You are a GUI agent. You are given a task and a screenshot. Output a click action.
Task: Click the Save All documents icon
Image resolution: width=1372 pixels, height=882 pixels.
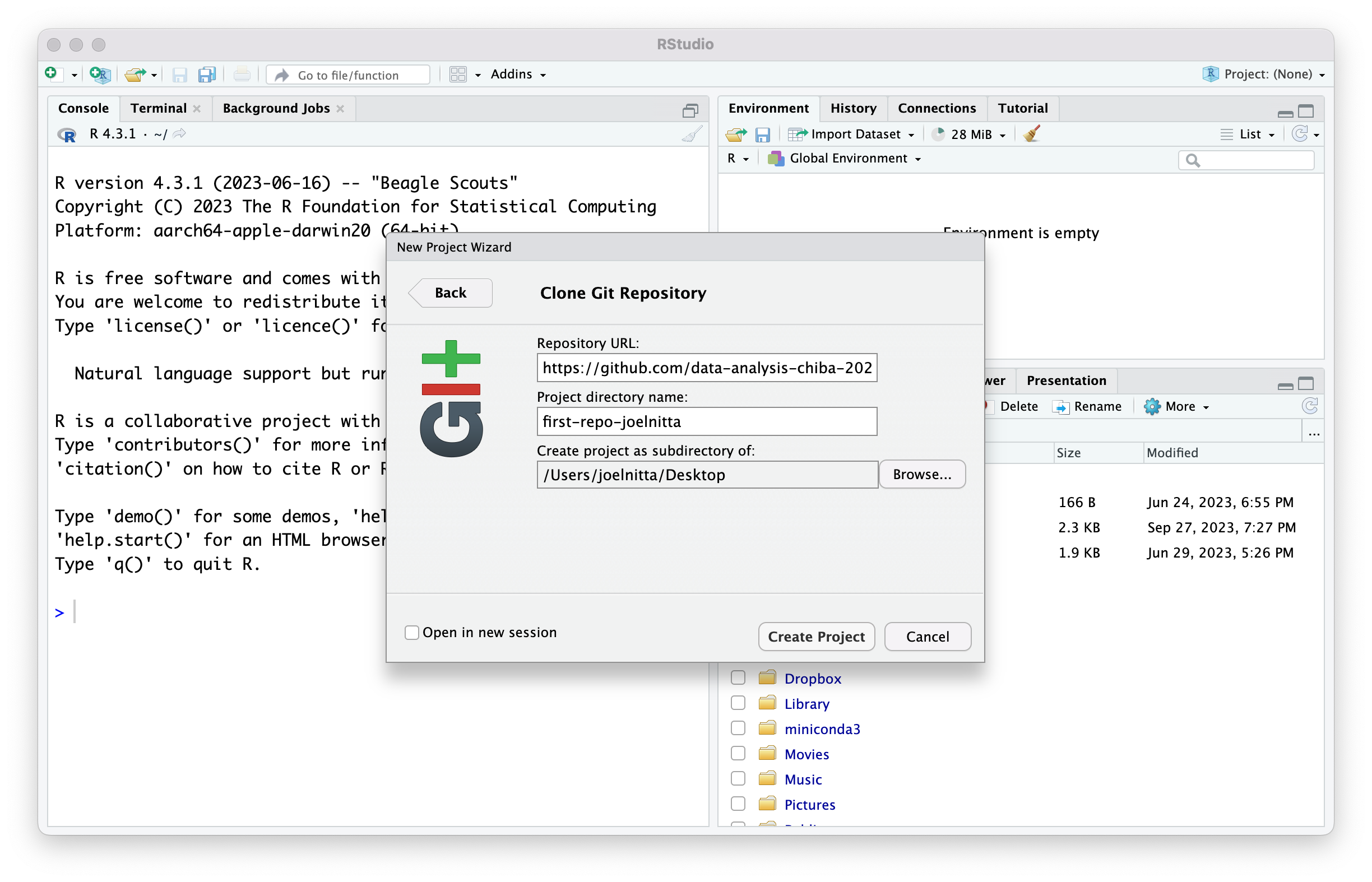[206, 75]
